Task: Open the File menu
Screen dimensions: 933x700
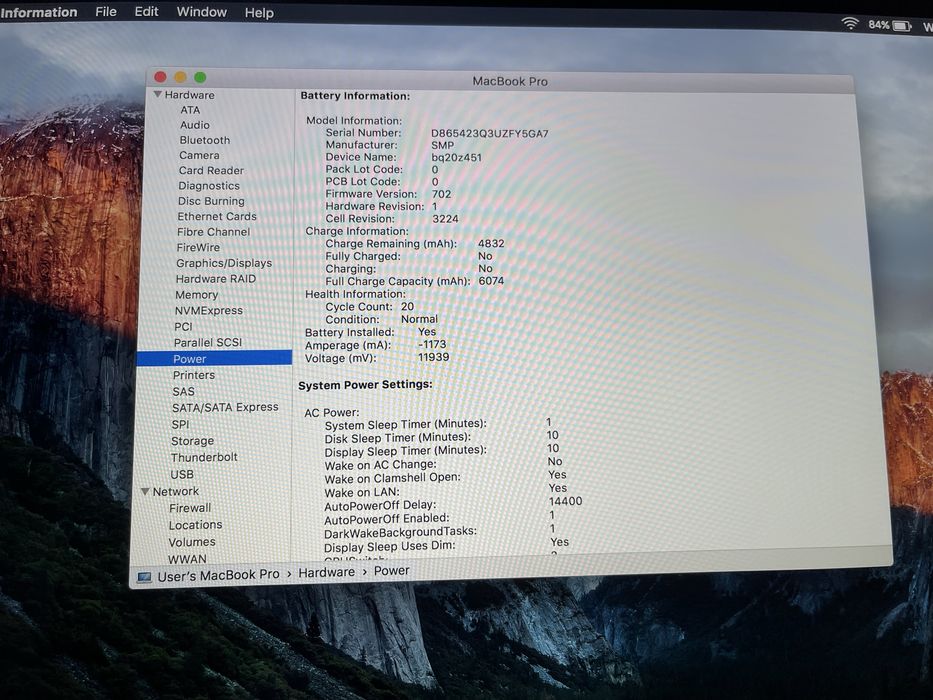Action: (x=106, y=11)
